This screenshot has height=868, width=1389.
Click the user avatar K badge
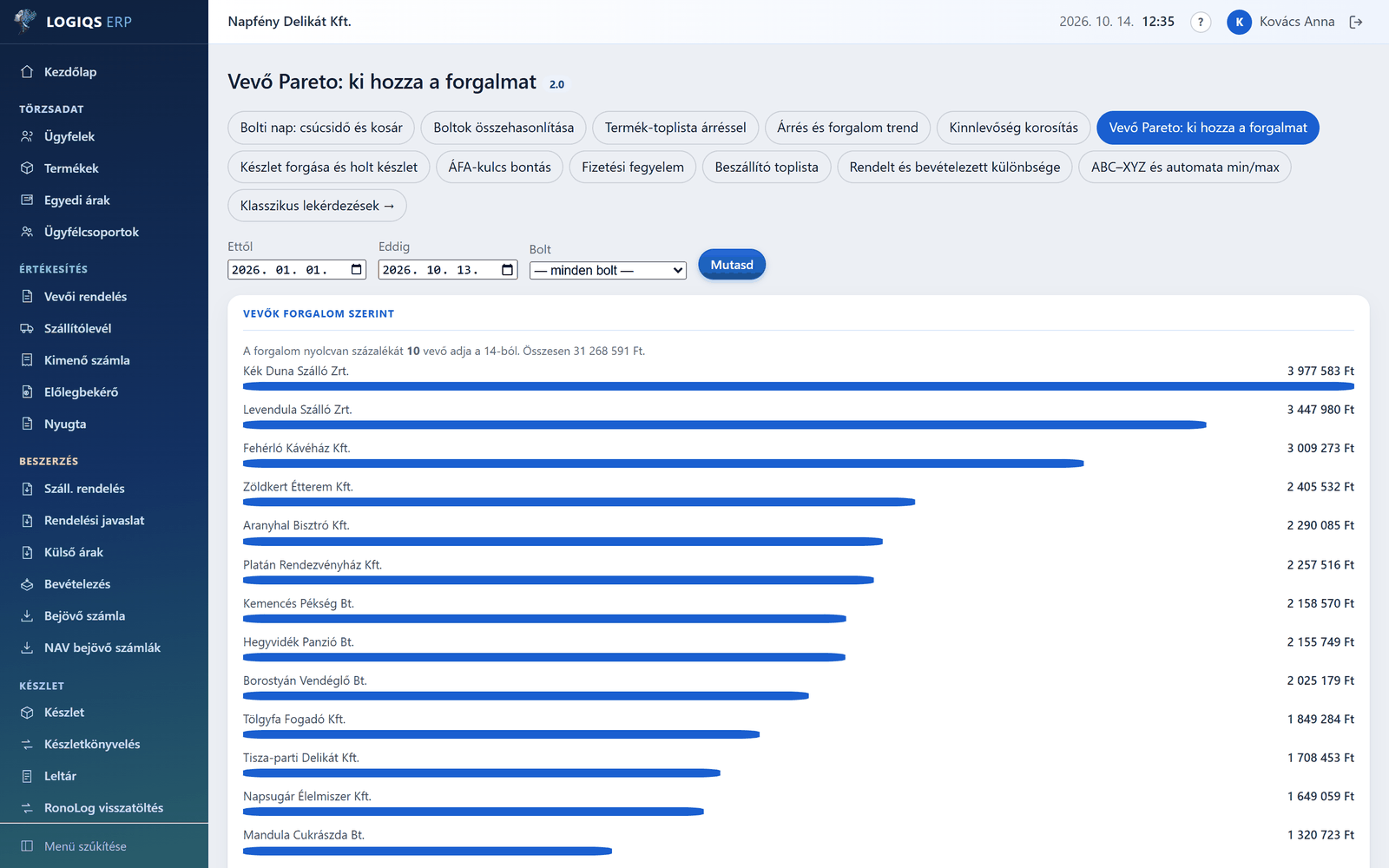(x=1239, y=23)
